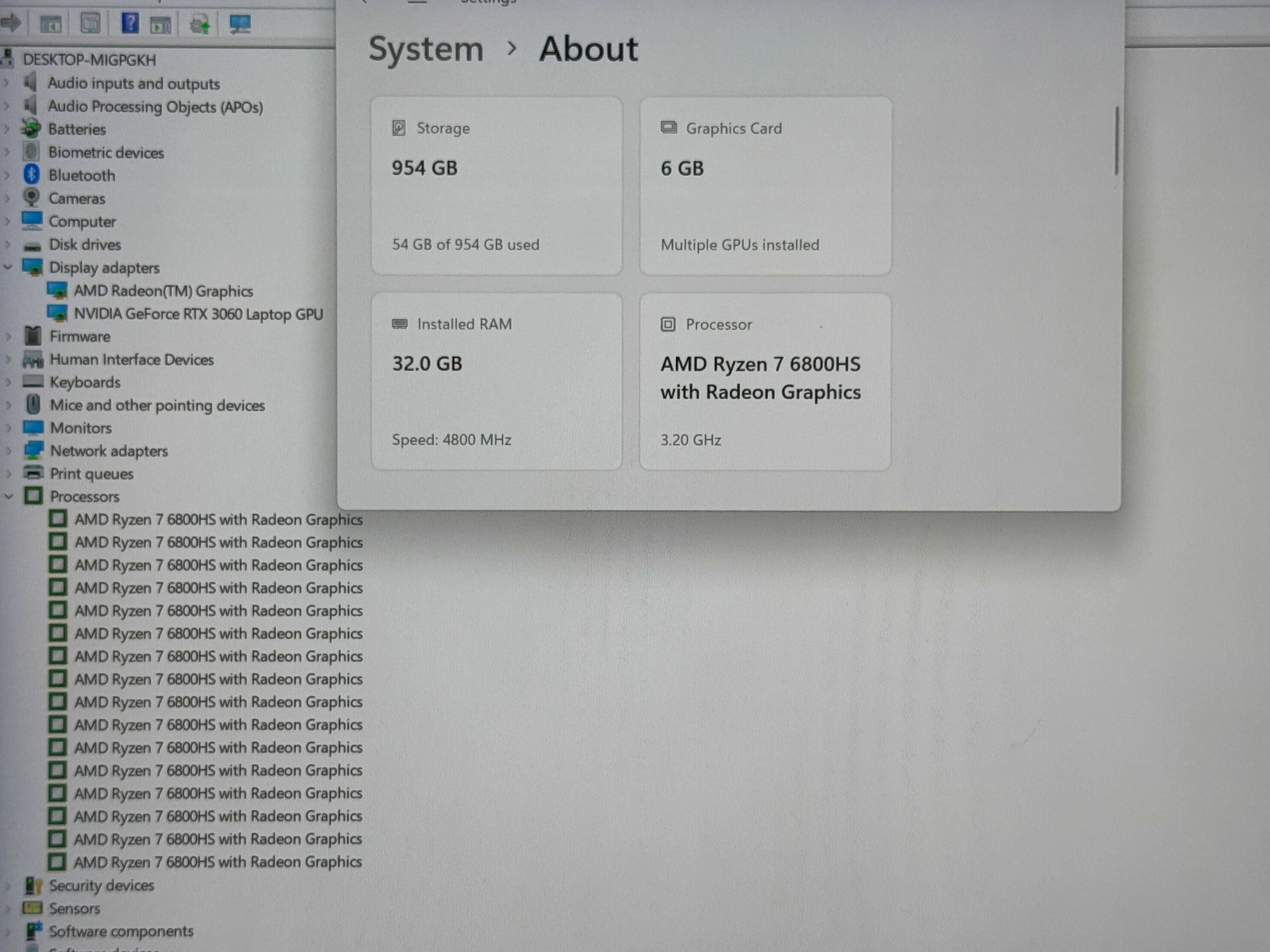Image resolution: width=1270 pixels, height=952 pixels.
Task: Scan for hardware changes via monitor icon
Action: click(240, 24)
